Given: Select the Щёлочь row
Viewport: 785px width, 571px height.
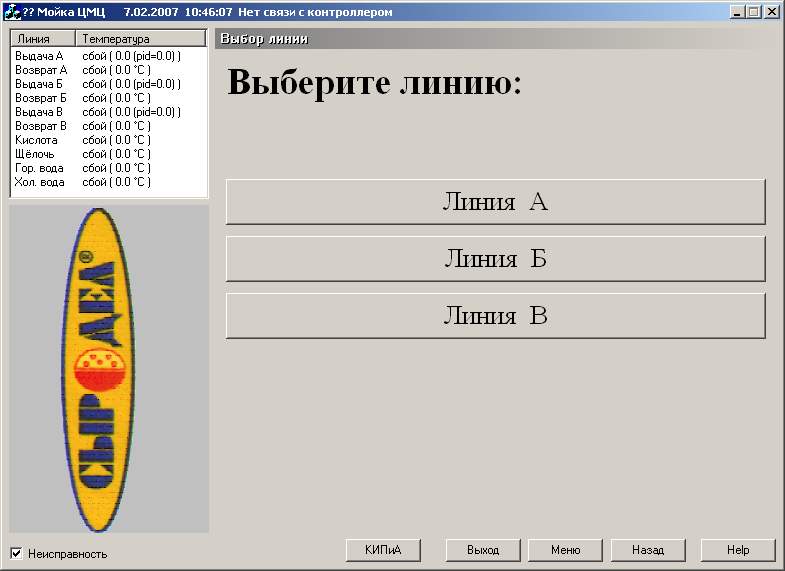Looking at the screenshot, I should (x=108, y=154).
